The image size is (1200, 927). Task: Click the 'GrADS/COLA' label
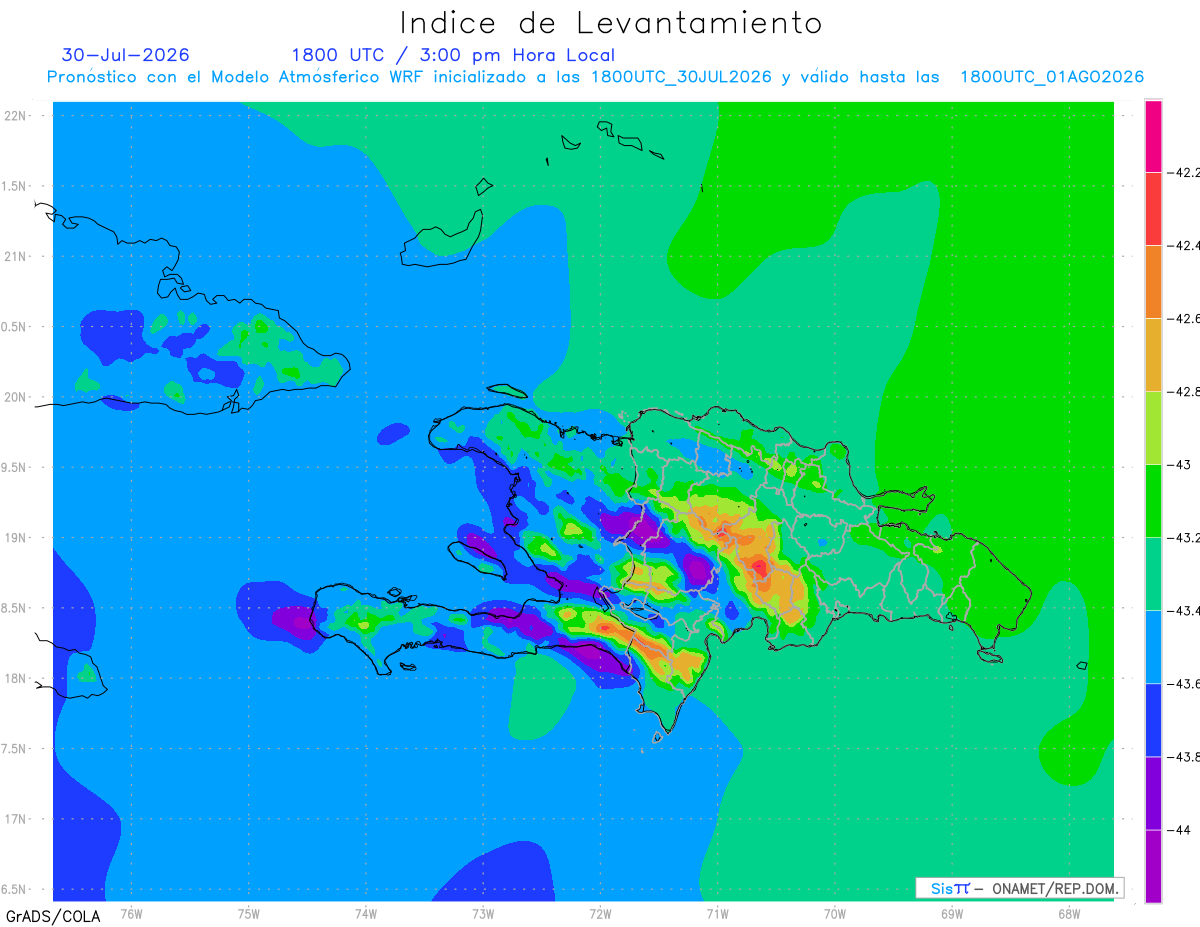(53, 916)
